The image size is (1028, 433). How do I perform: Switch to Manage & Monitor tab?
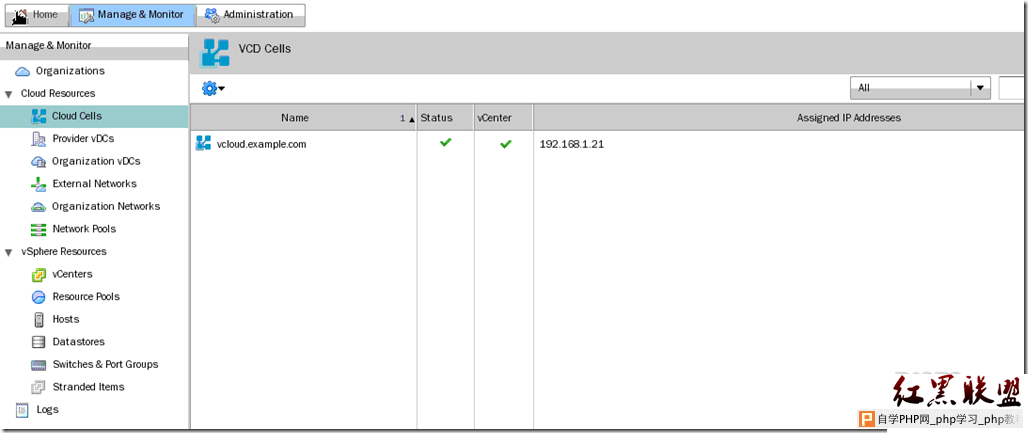click(131, 15)
